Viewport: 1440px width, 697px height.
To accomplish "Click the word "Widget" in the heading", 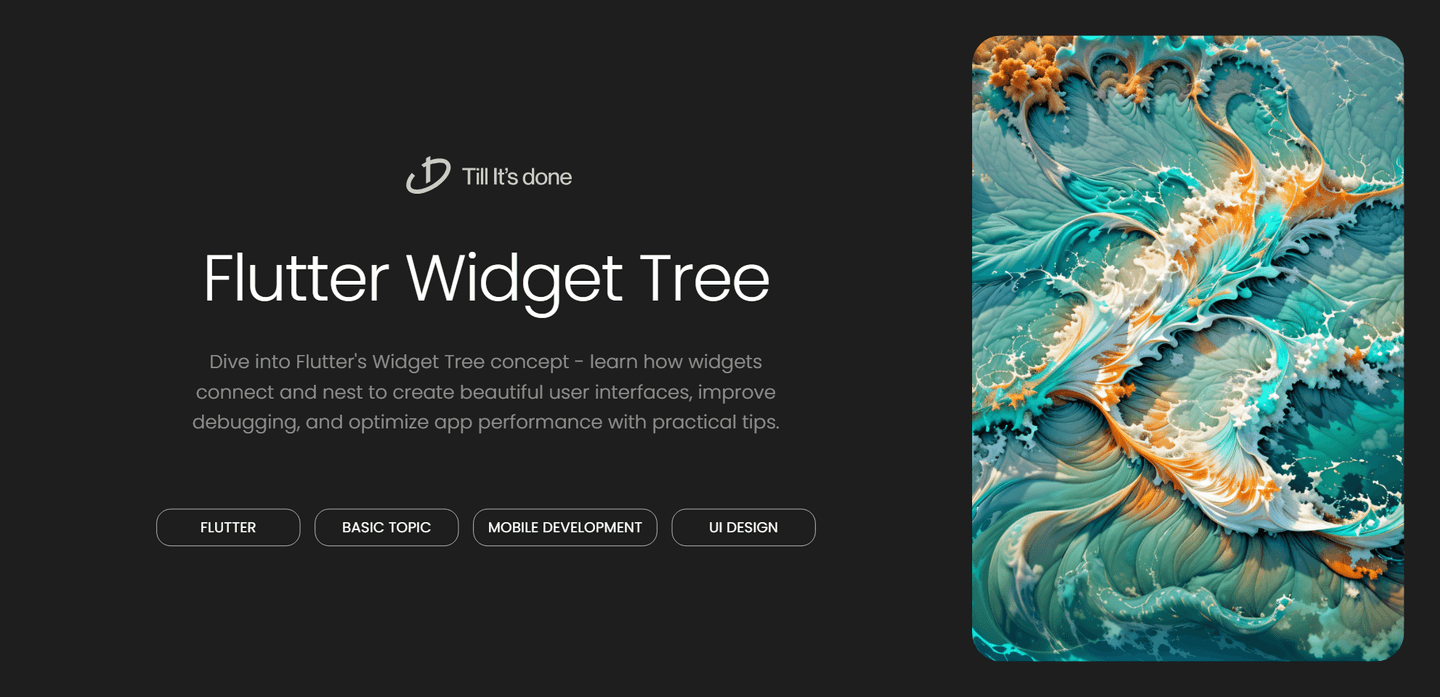I will (x=514, y=281).
